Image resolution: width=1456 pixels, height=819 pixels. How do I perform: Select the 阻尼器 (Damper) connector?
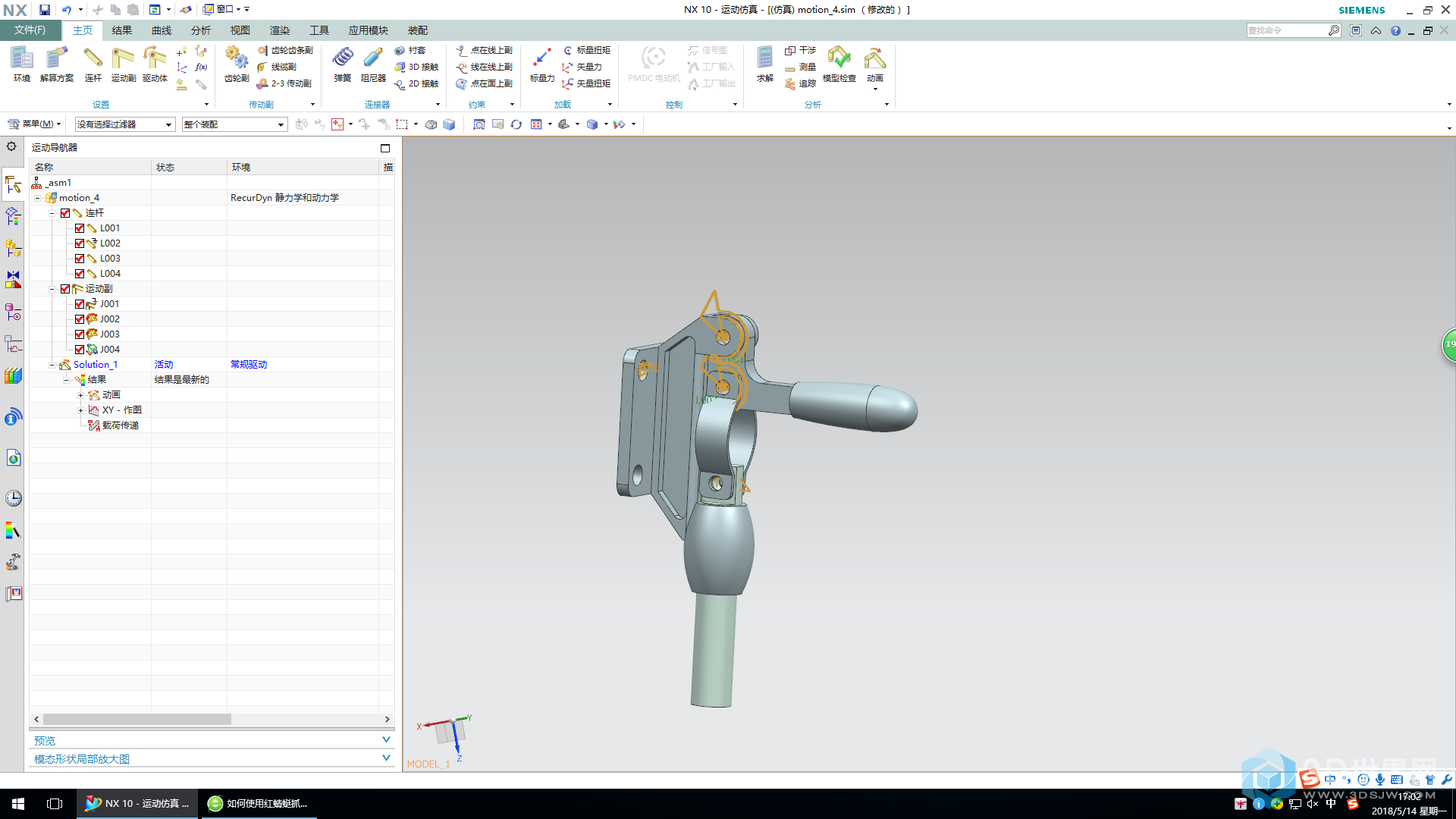tap(373, 64)
